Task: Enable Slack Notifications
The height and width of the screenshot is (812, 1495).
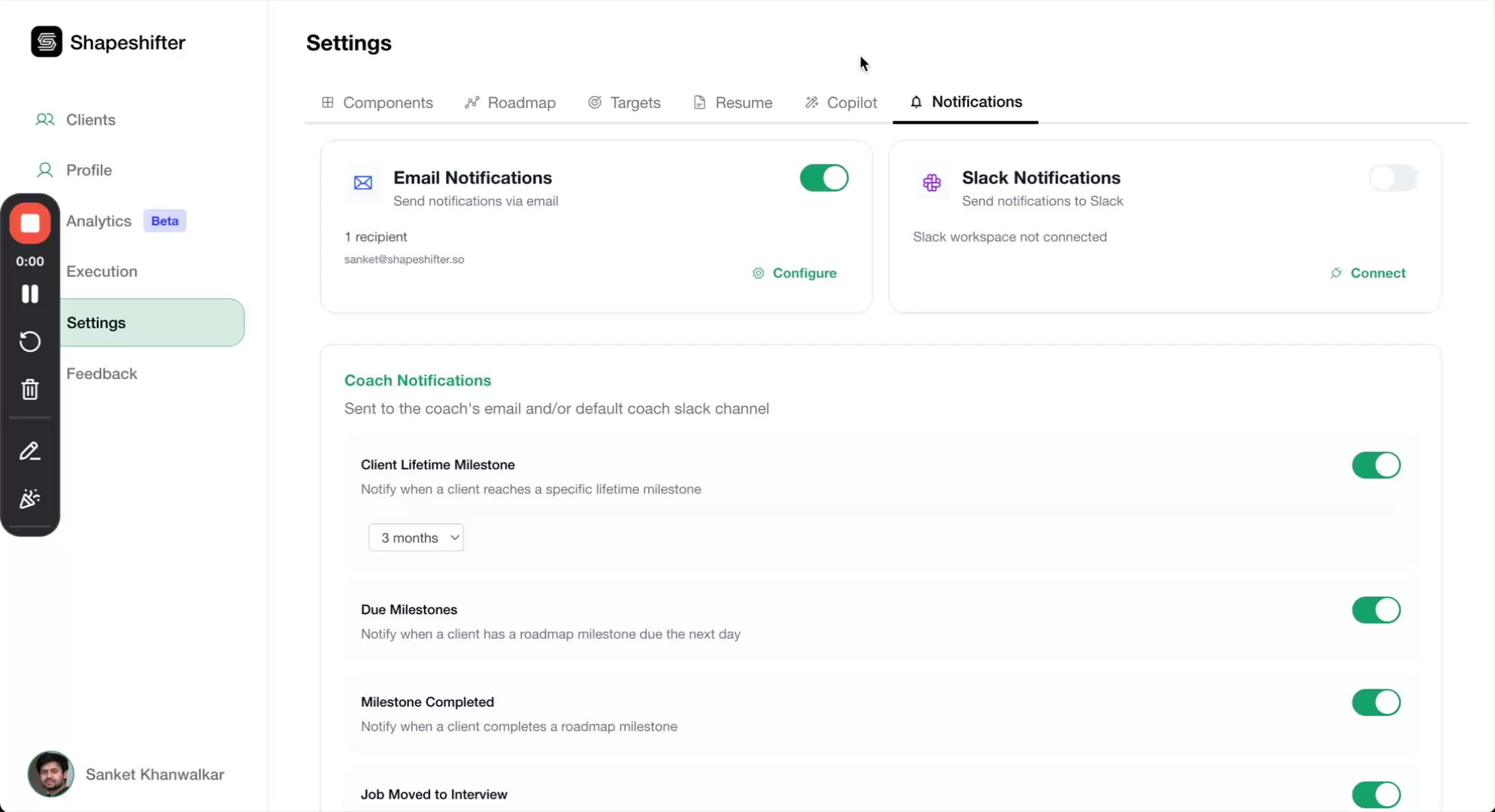Action: (x=1392, y=178)
